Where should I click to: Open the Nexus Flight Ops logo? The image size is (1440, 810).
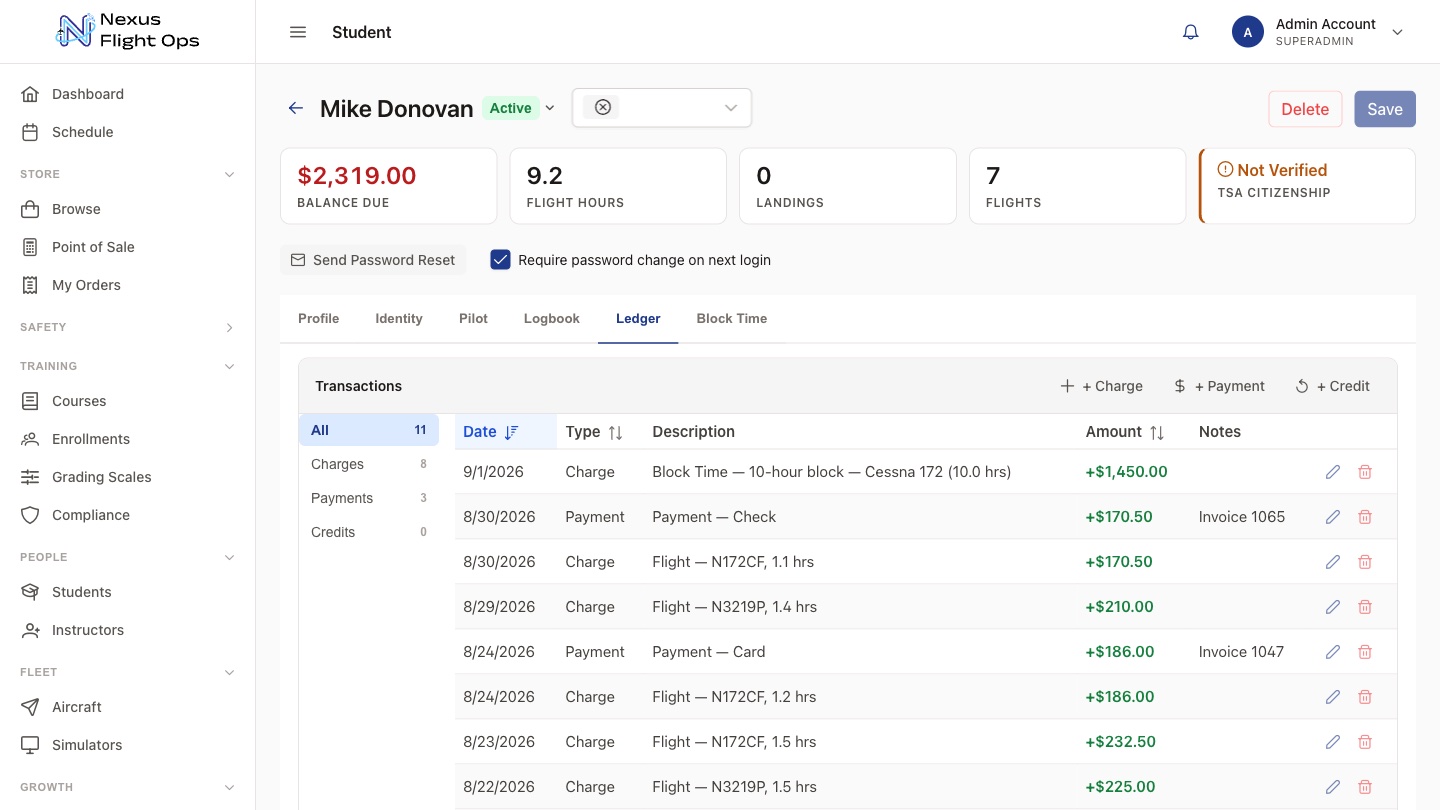tap(127, 32)
